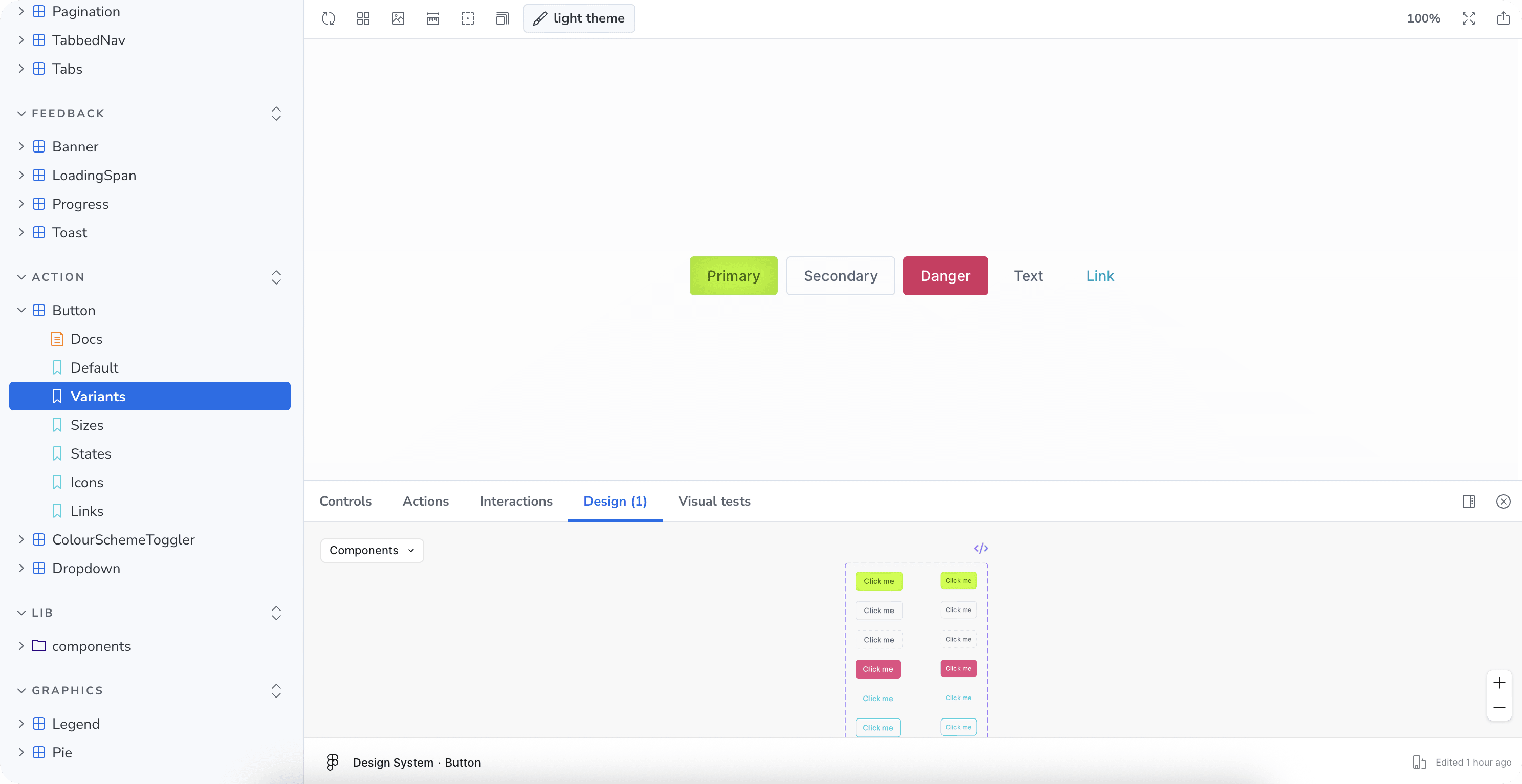
Task: Click the Secondary button
Action: 840,276
